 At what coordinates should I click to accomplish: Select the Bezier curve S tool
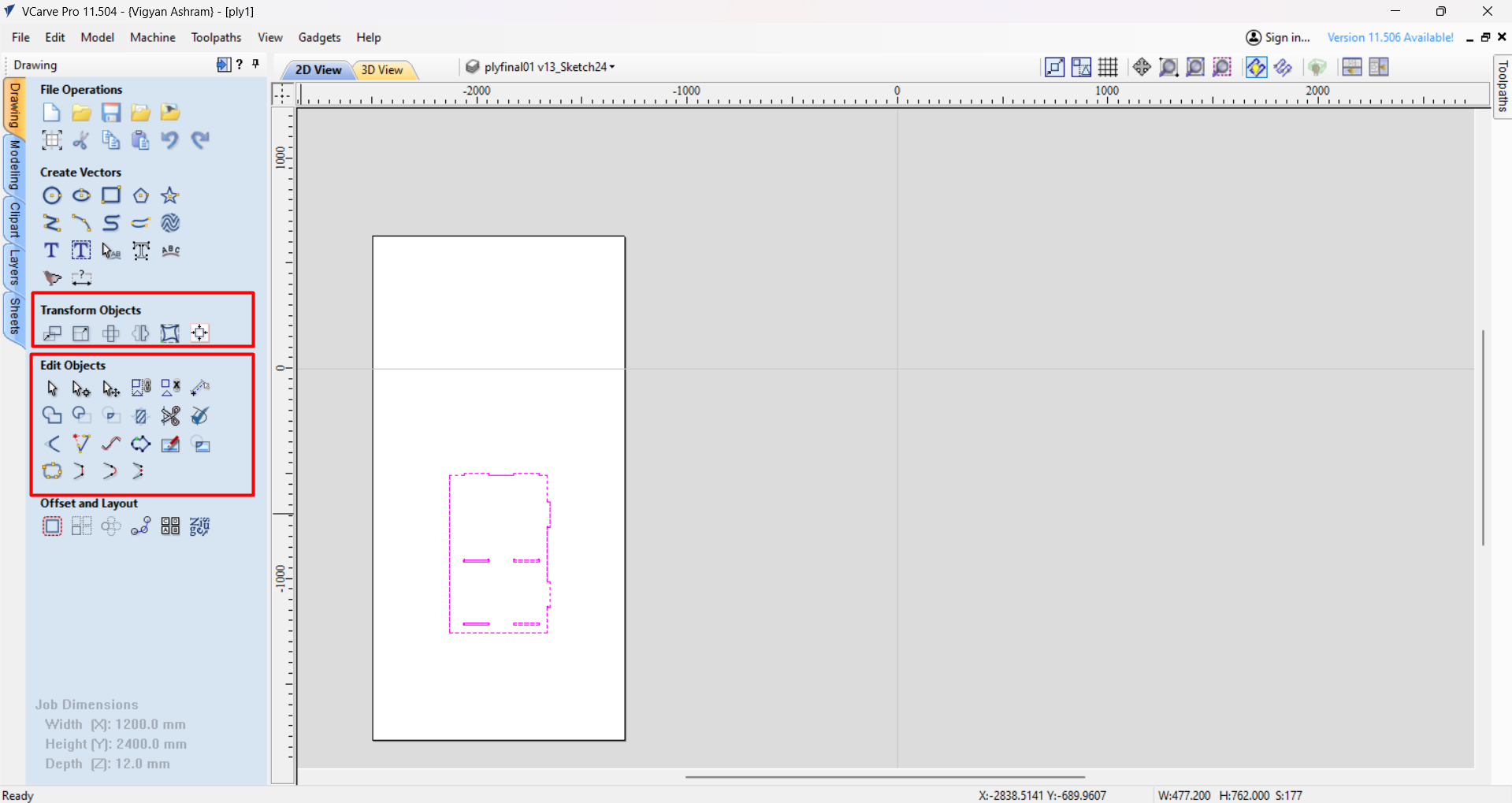pyautogui.click(x=111, y=223)
